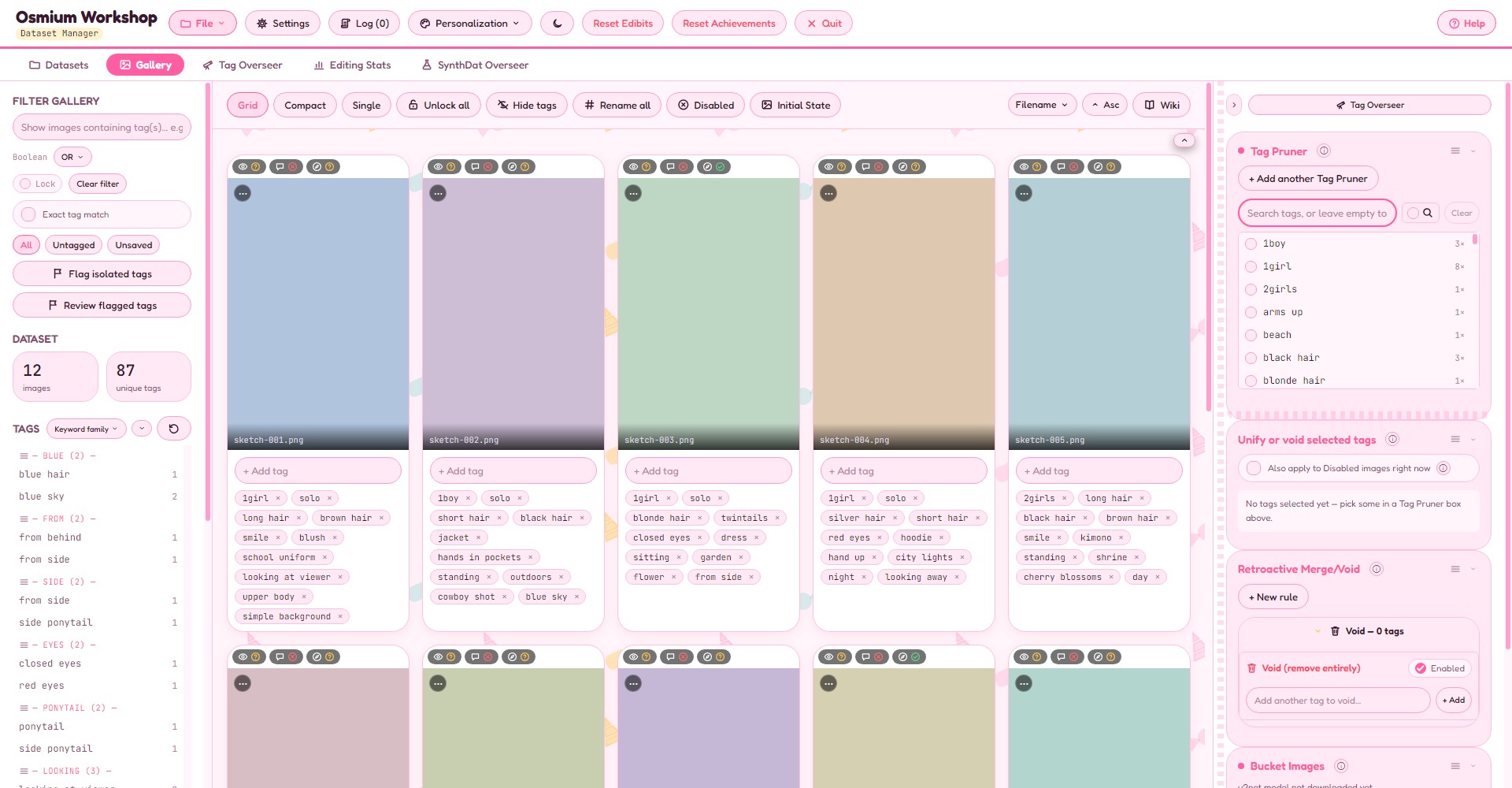Click the info icon next to Retroactive Merge/Void
This screenshot has width=1512, height=788.
(x=1377, y=569)
